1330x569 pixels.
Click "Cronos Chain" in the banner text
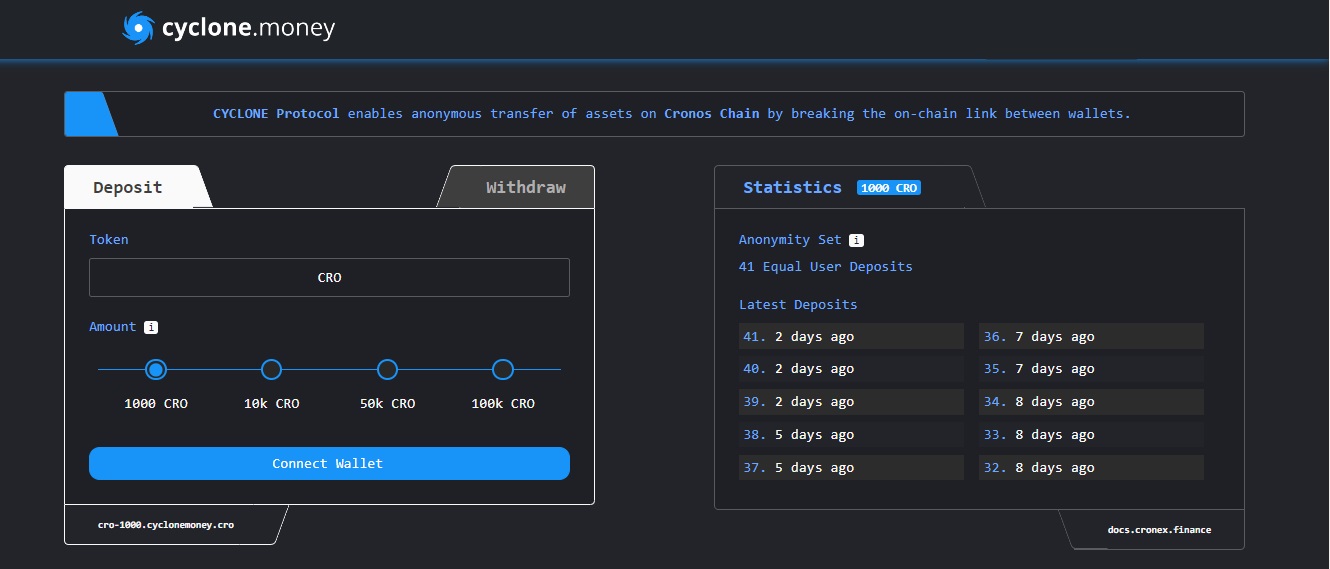coord(712,114)
